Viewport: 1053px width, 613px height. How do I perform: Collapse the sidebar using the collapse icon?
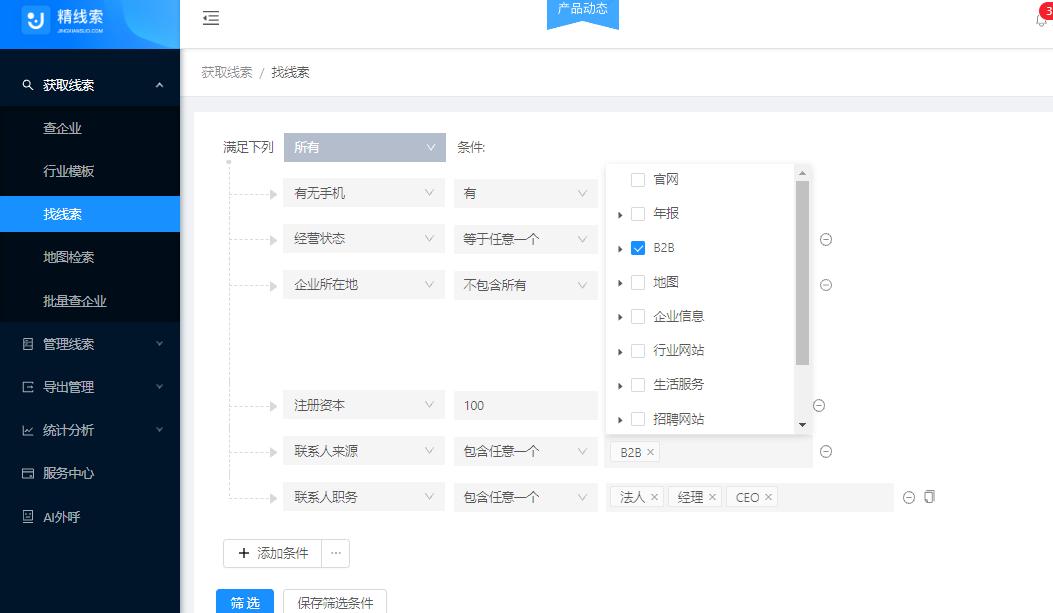coord(211,18)
